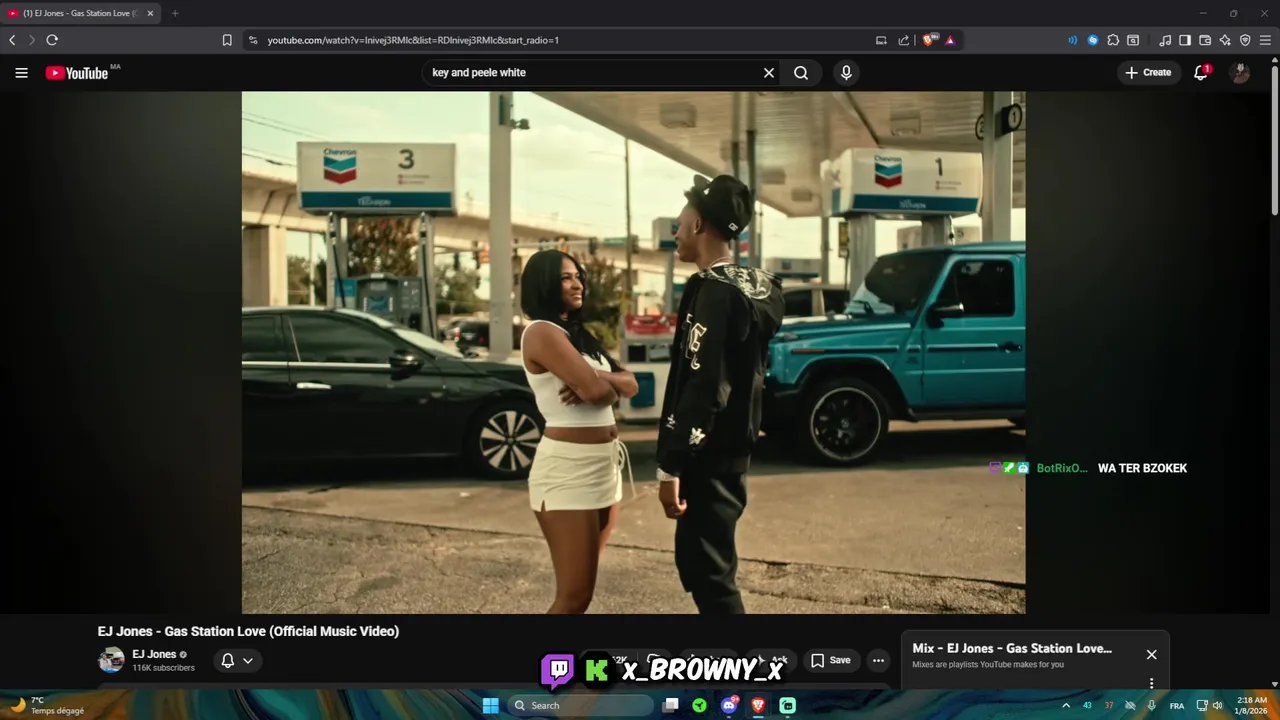Open the media playlist music-note icon
Screen dimensions: 1280x720
pyautogui.click(x=1165, y=40)
